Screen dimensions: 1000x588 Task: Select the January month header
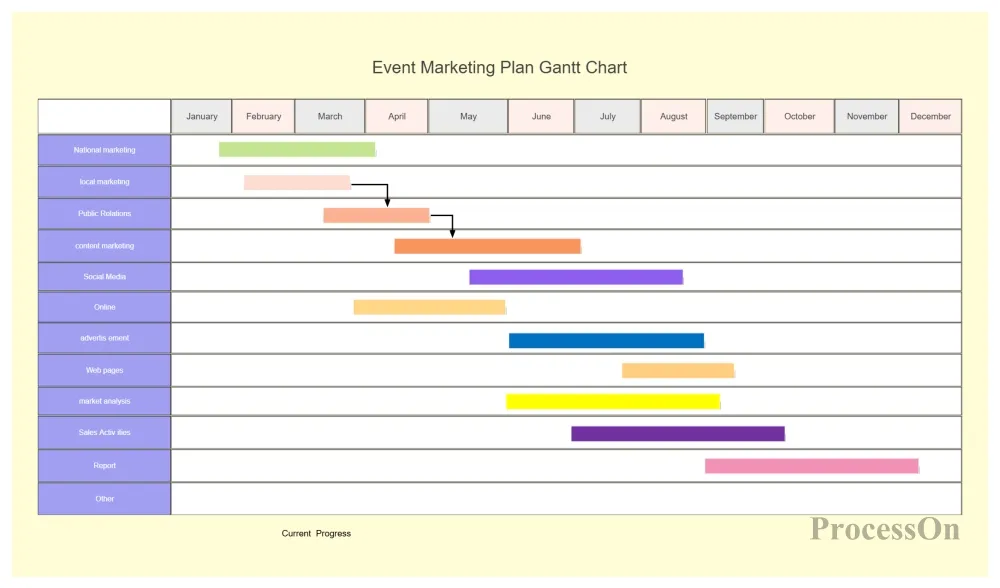(202, 116)
